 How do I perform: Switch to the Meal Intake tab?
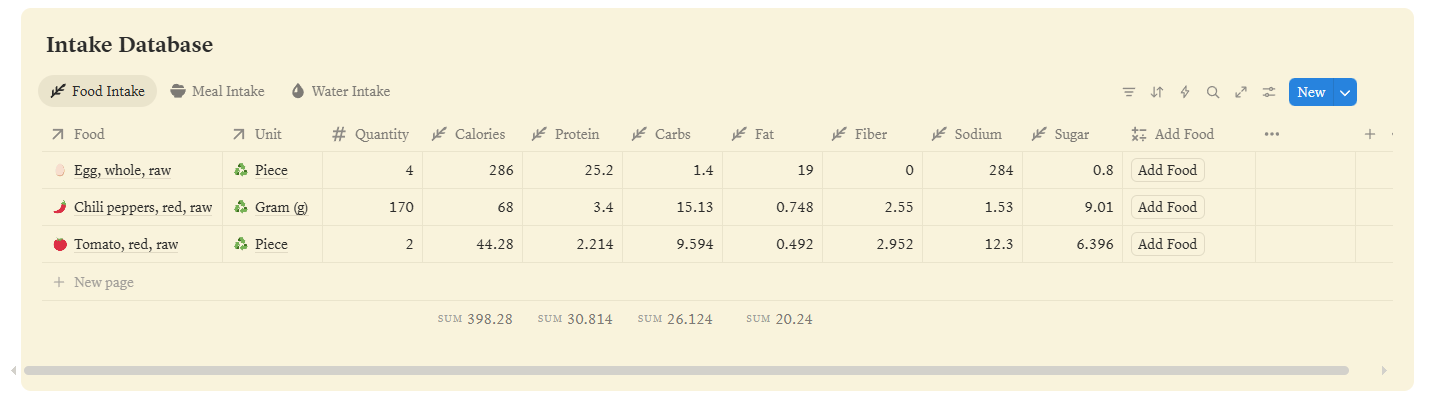click(218, 91)
